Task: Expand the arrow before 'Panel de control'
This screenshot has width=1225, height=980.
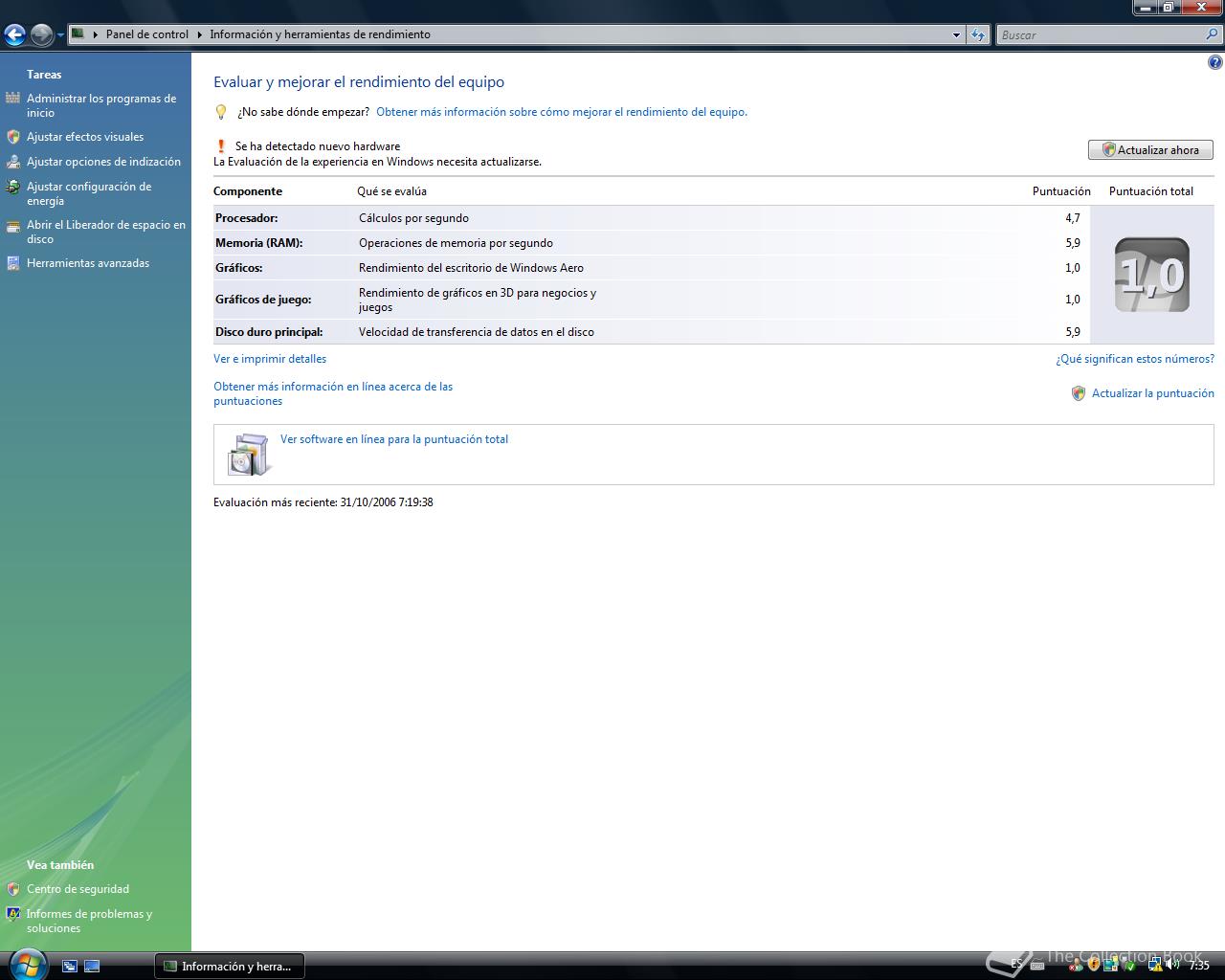Action: pos(96,34)
